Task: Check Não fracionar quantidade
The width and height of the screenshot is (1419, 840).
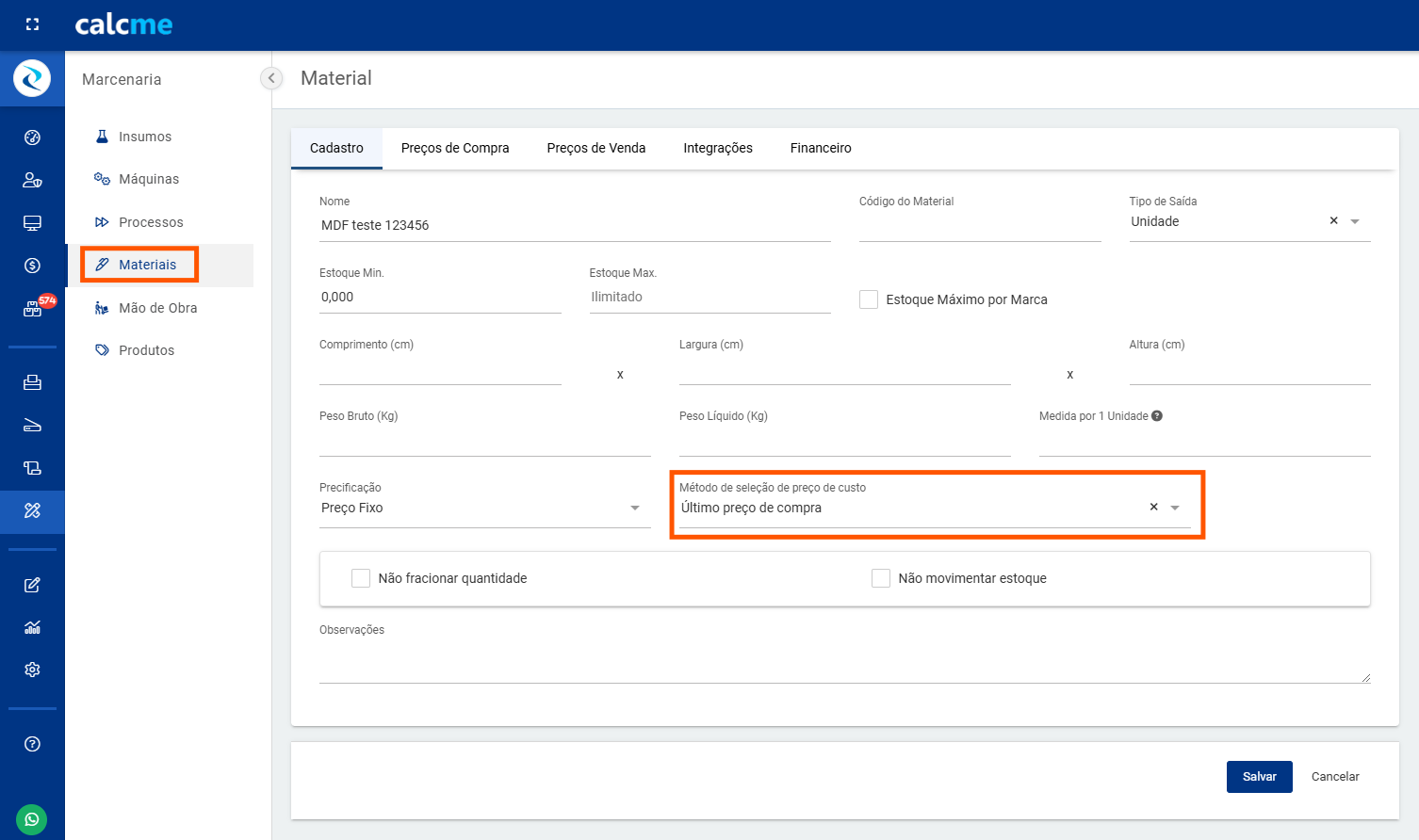Action: pyautogui.click(x=361, y=578)
